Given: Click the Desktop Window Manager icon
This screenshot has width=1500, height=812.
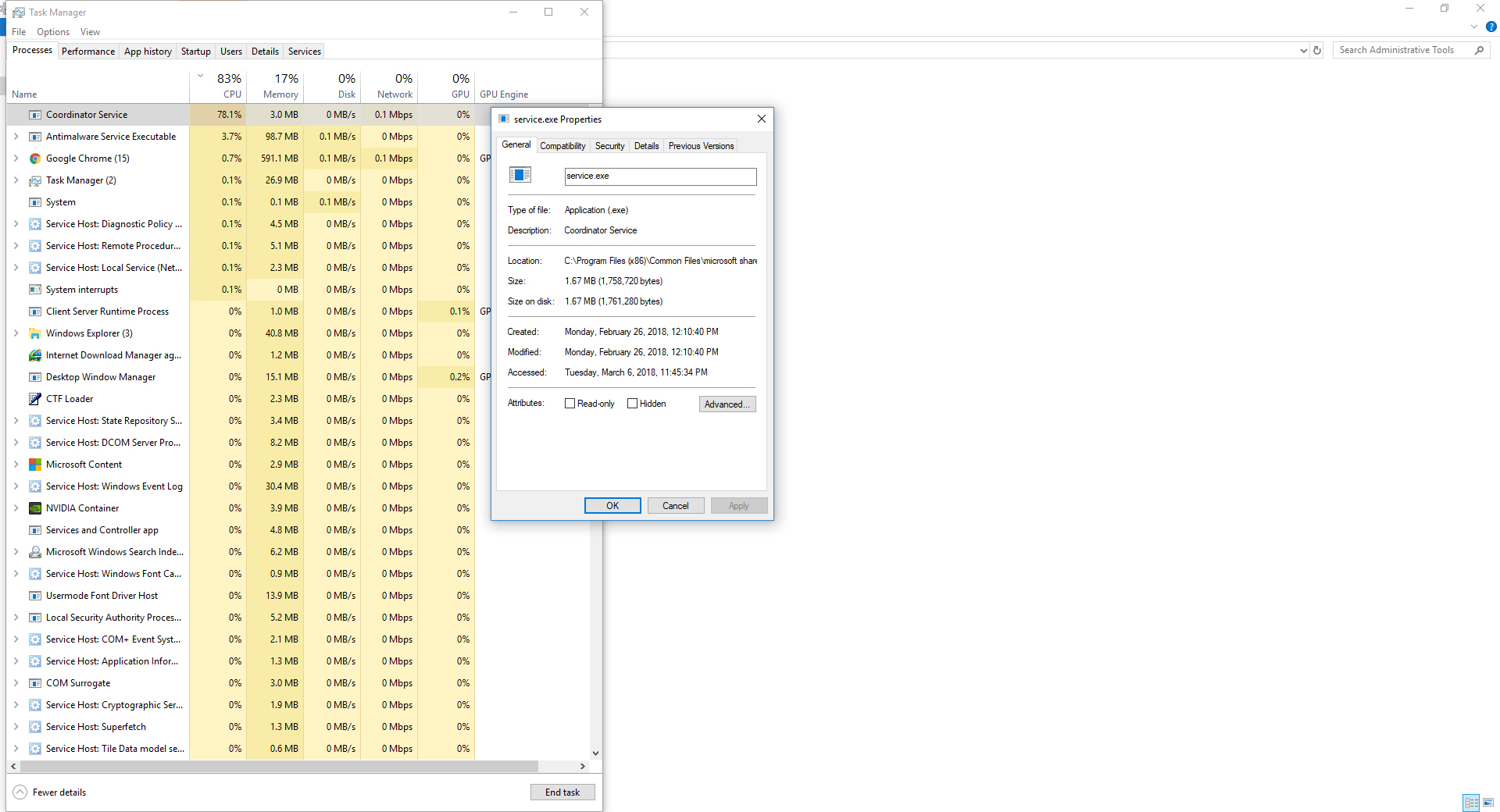Looking at the screenshot, I should tap(35, 377).
